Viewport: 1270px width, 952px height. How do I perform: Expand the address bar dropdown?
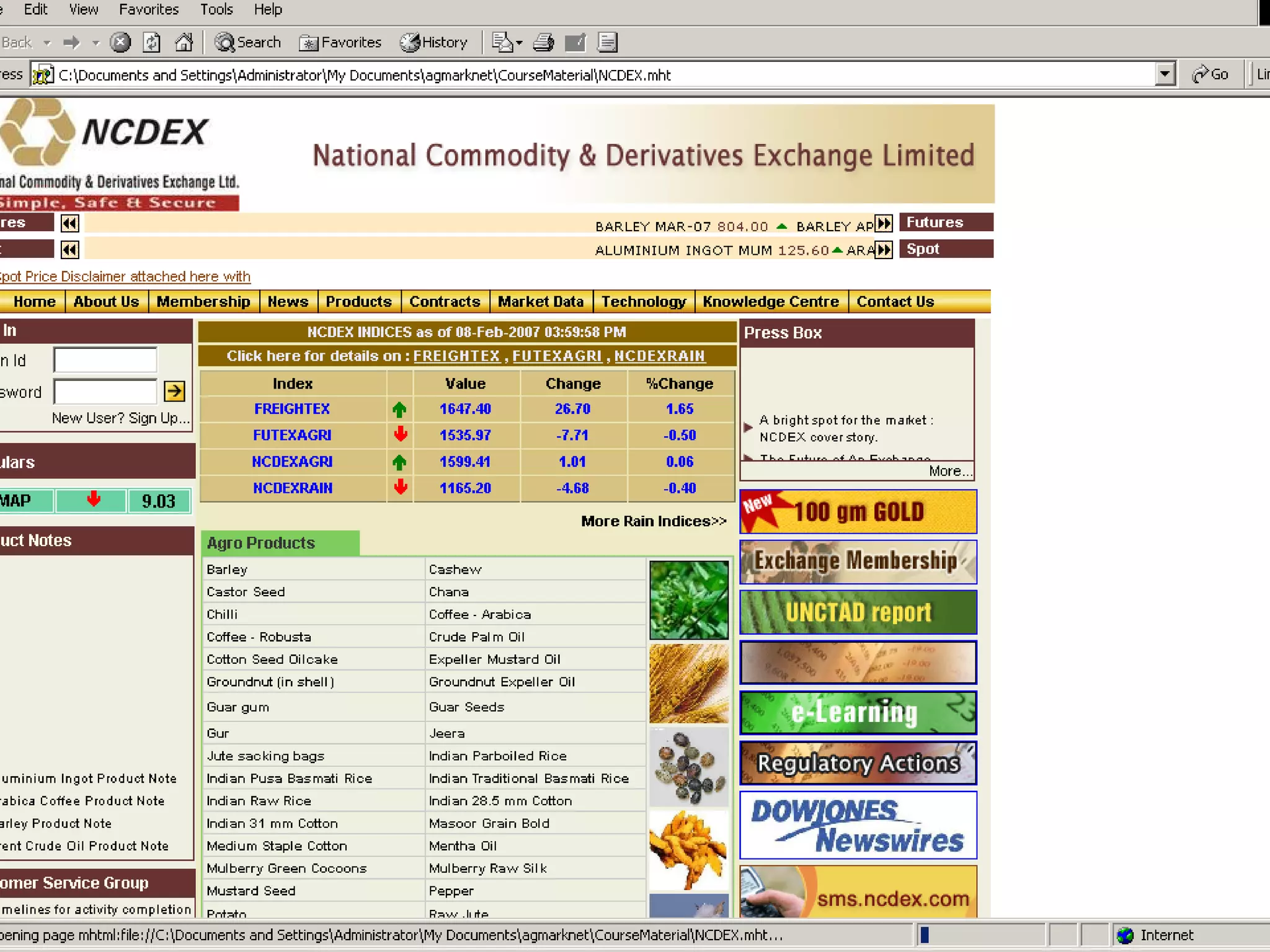(x=1165, y=75)
